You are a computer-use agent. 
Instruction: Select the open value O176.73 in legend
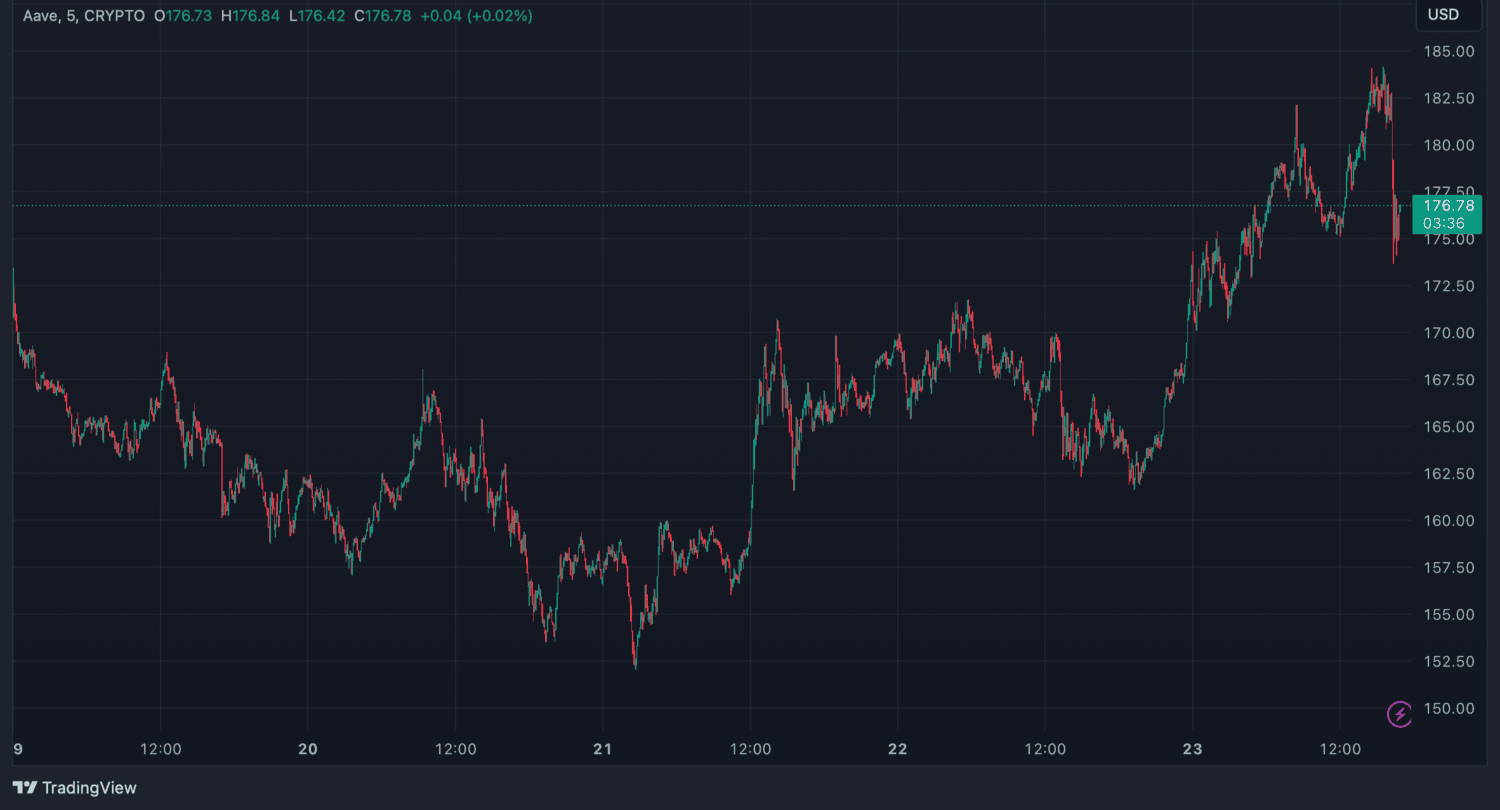(x=183, y=16)
